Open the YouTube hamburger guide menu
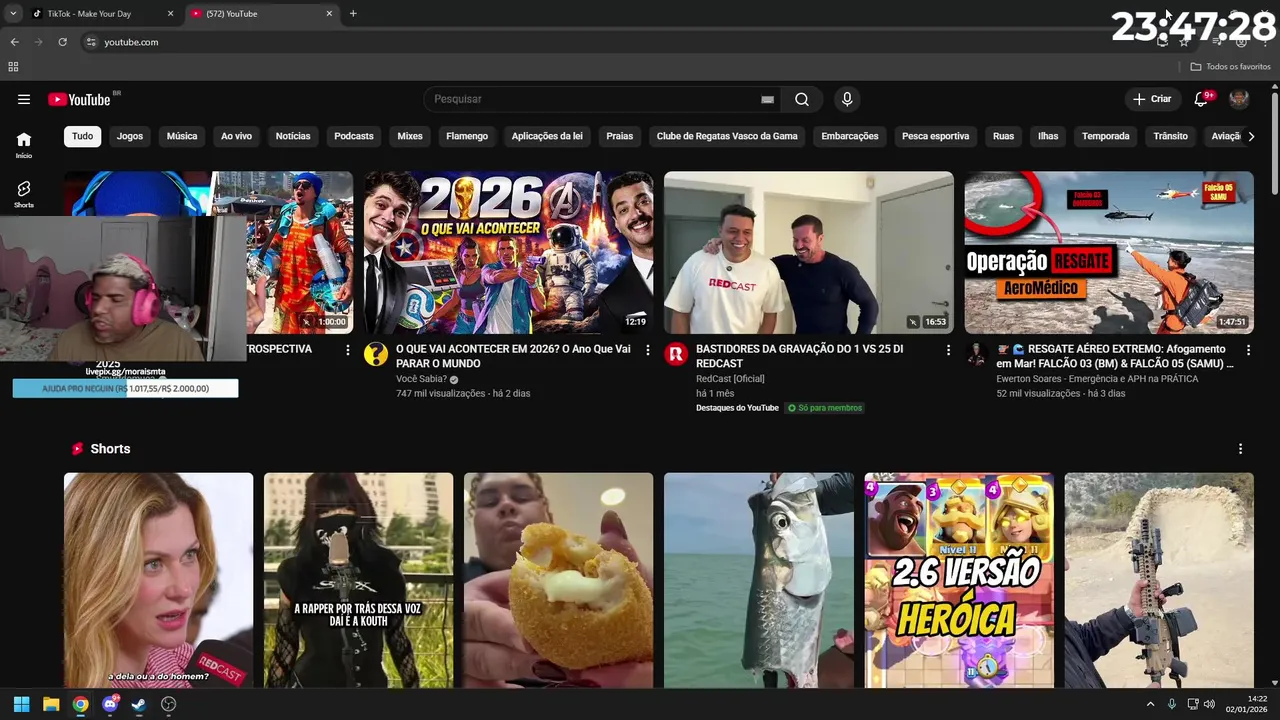This screenshot has width=1280, height=720. [24, 99]
